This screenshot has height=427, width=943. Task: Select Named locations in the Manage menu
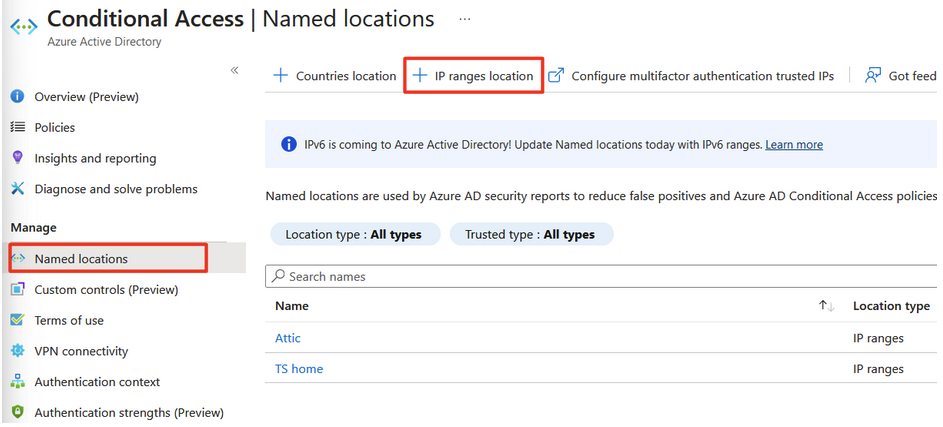coord(81,259)
